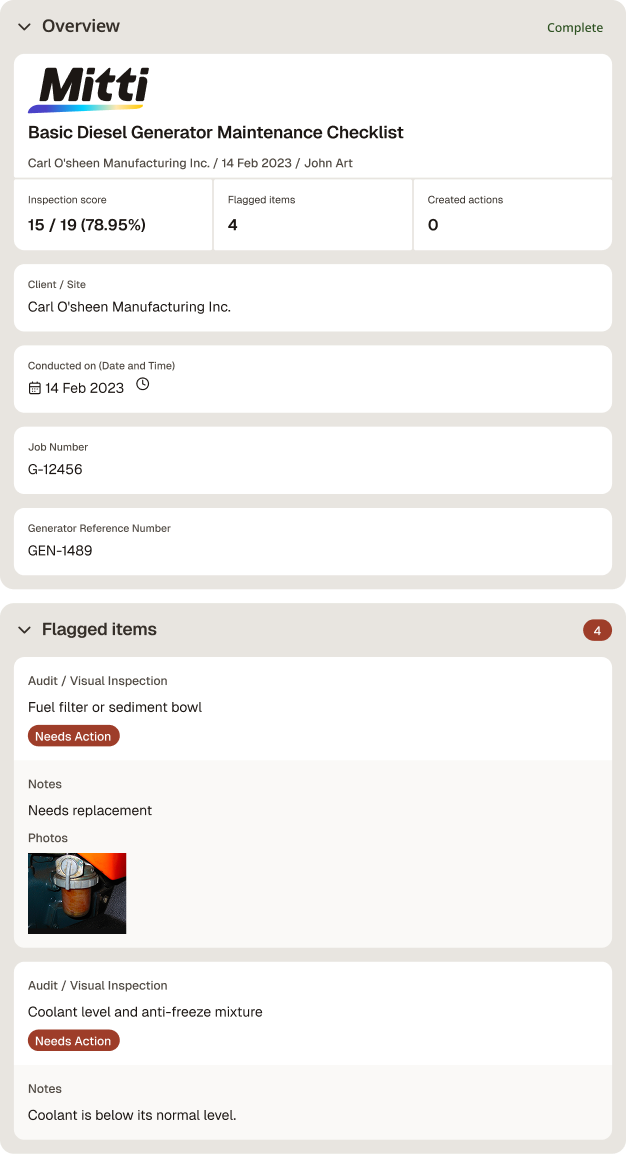Click the Complete status label

[575, 28]
